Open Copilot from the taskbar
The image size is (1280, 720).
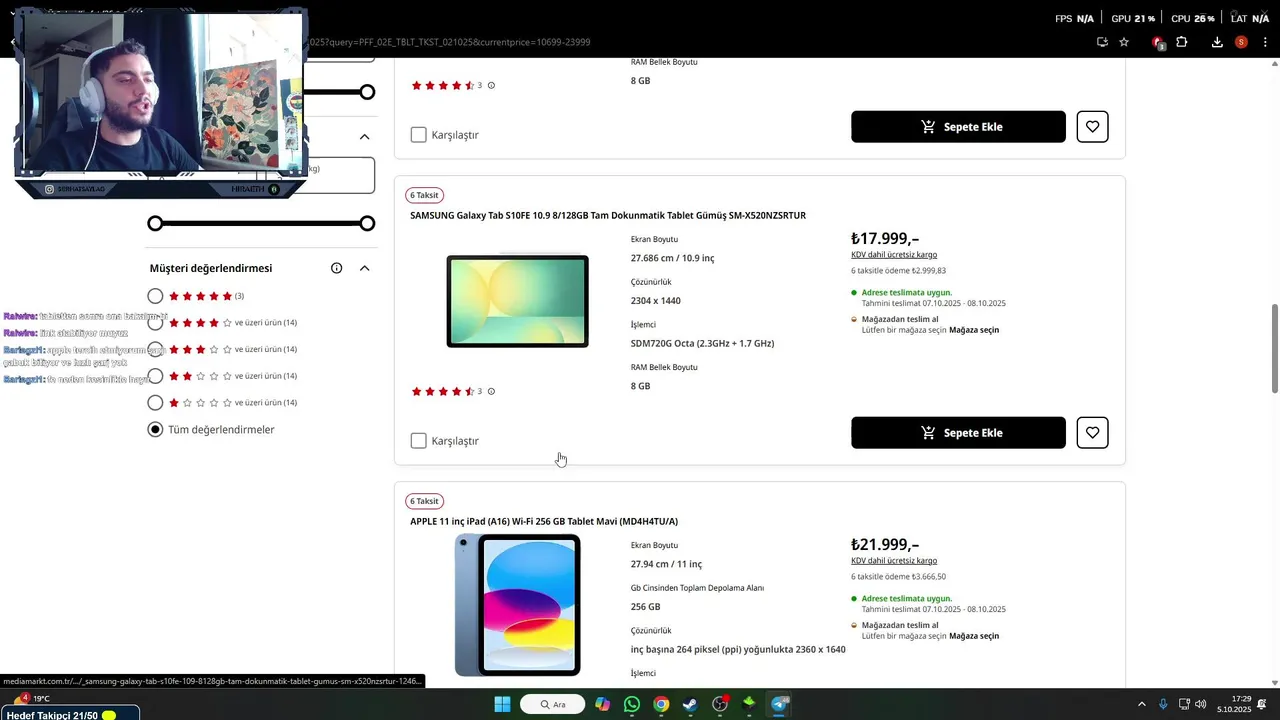602,704
